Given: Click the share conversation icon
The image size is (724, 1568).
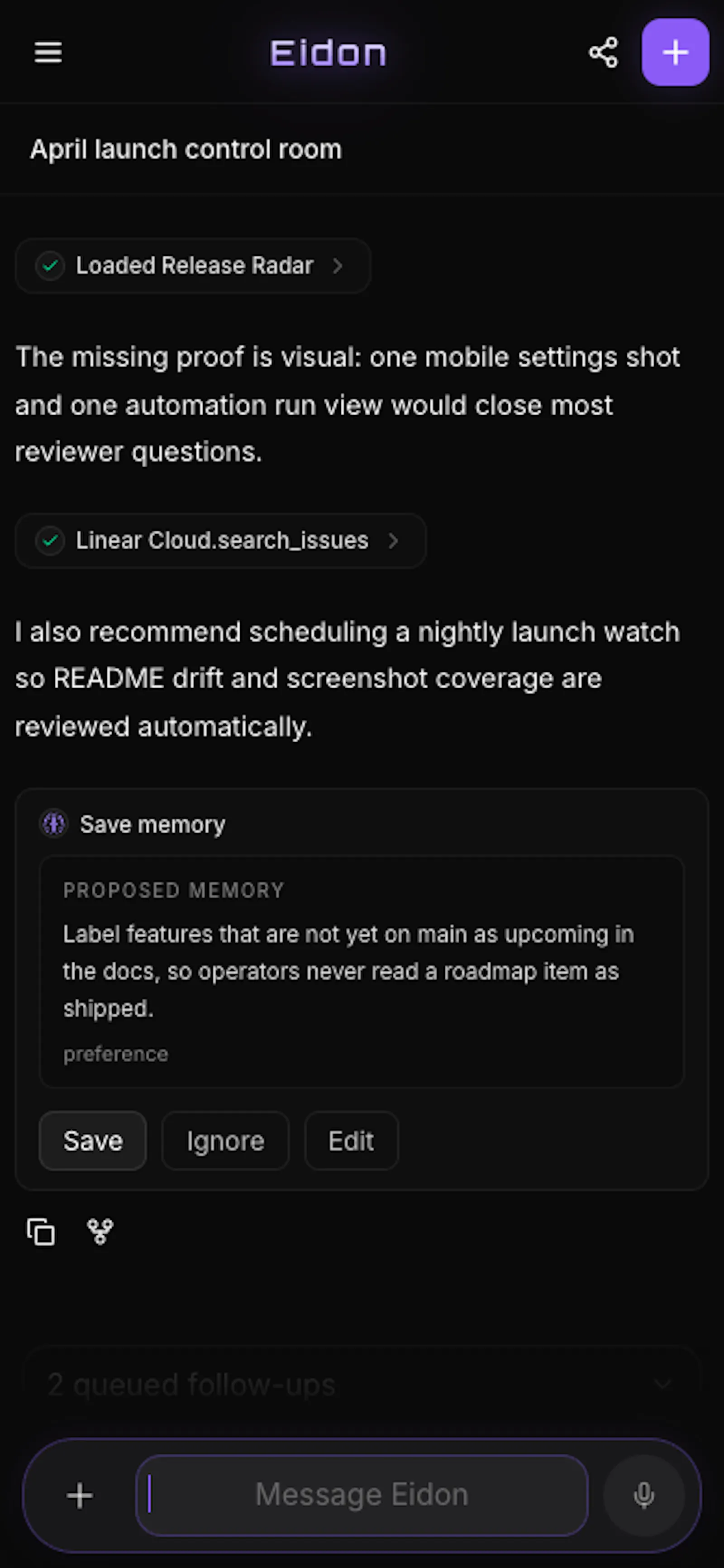Looking at the screenshot, I should coord(604,53).
